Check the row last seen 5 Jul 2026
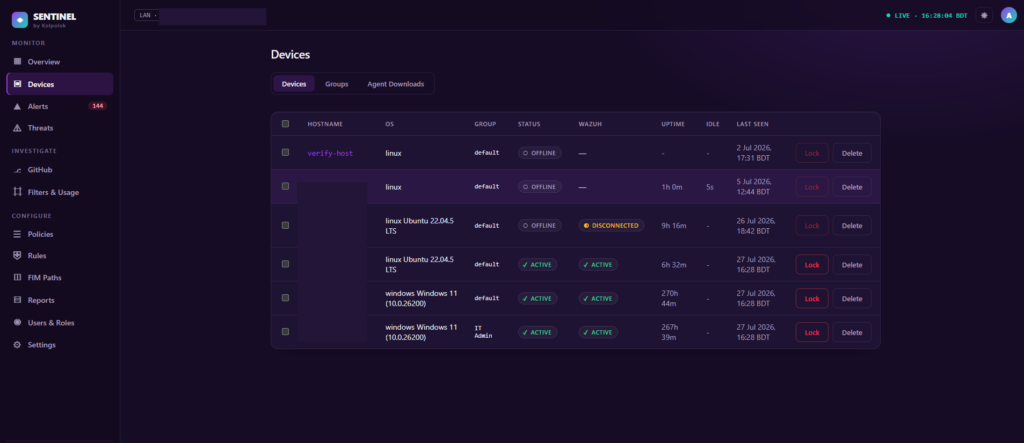Image resolution: width=1024 pixels, height=443 pixels. 285,186
